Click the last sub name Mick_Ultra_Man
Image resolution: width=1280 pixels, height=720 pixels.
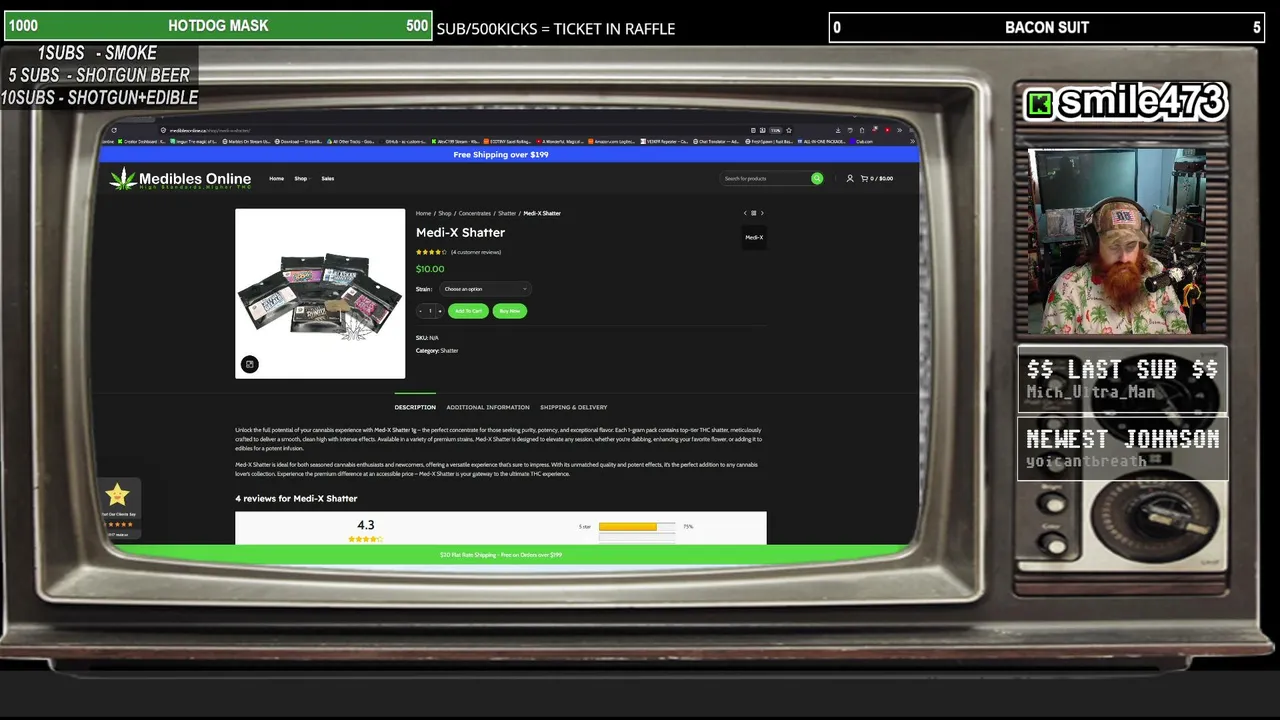point(1091,393)
